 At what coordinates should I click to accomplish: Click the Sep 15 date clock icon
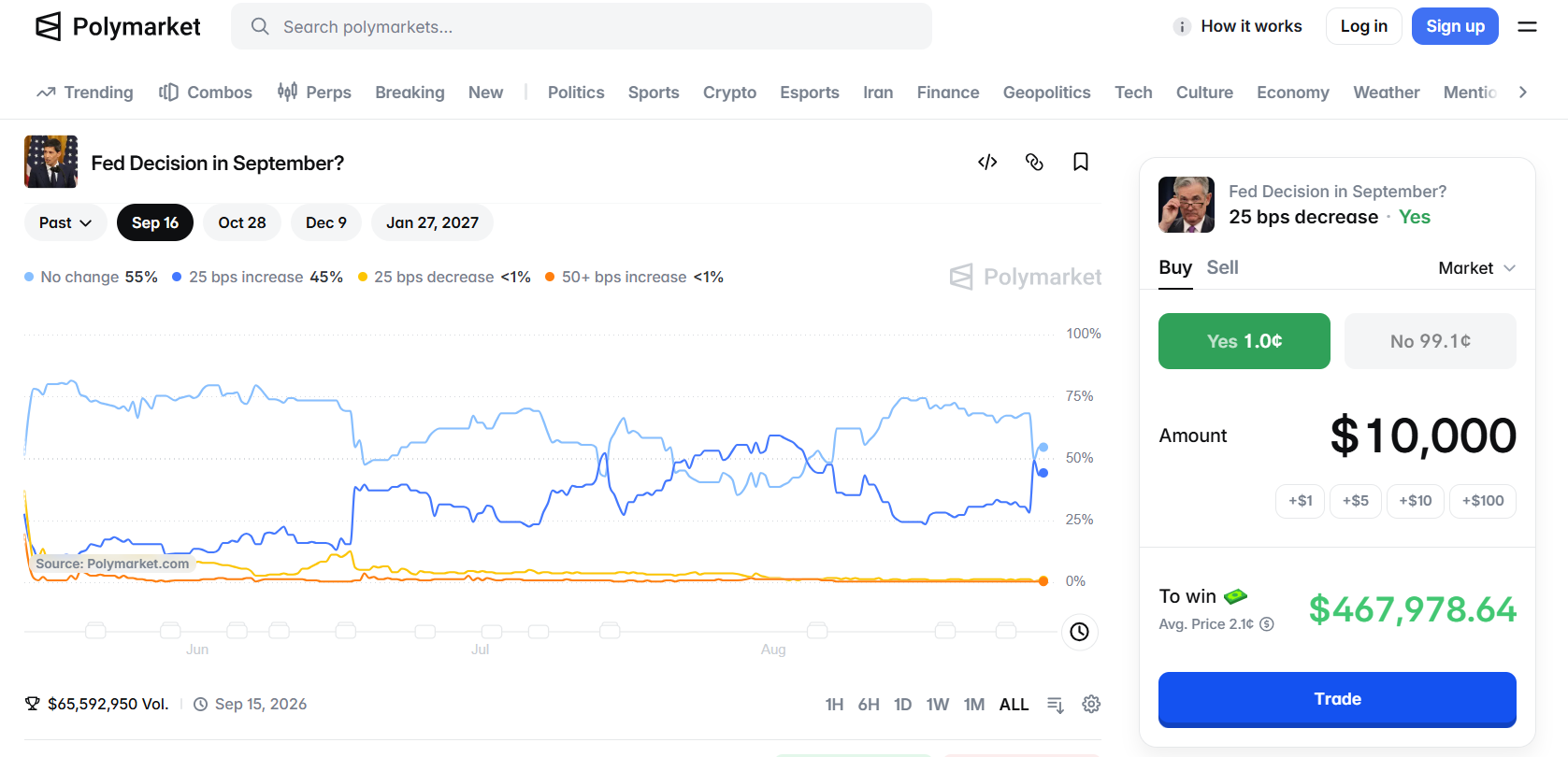(200, 705)
